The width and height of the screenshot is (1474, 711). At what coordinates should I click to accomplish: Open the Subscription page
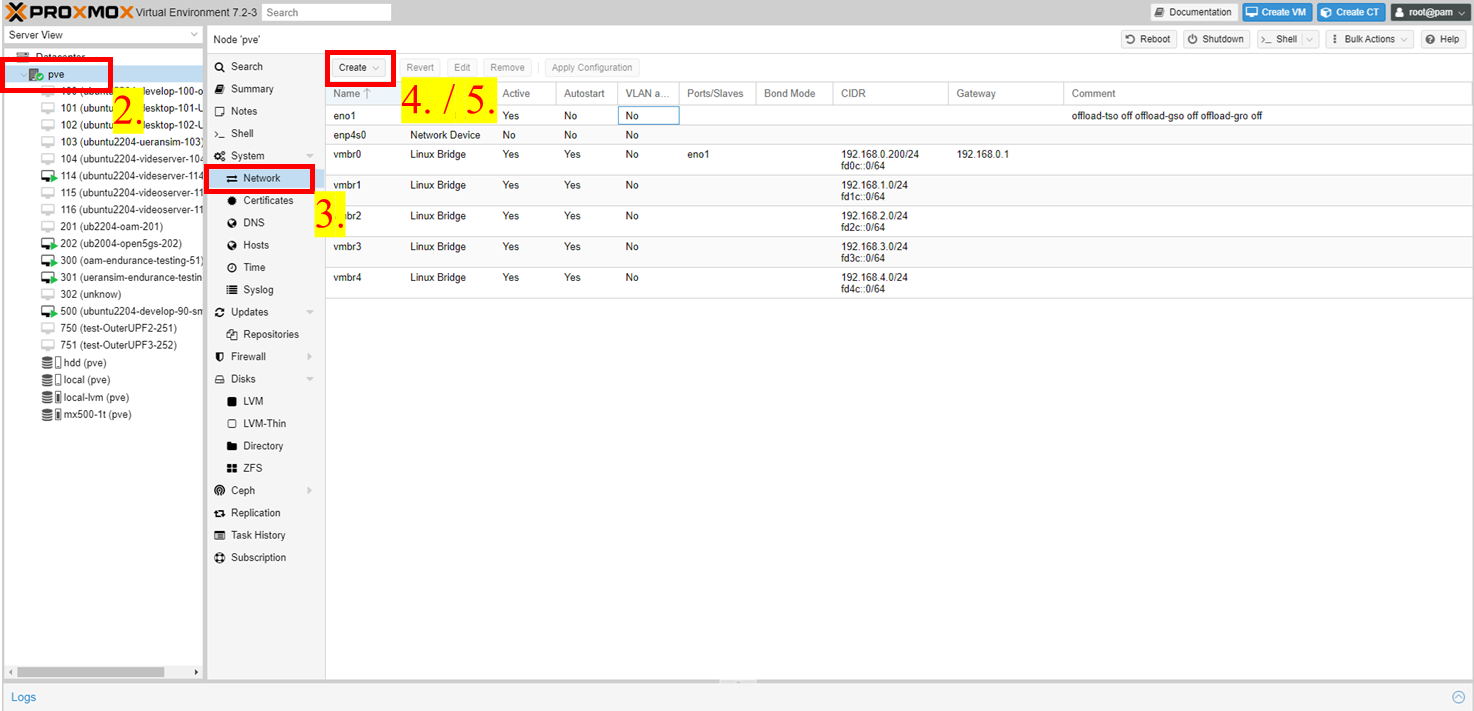click(258, 558)
